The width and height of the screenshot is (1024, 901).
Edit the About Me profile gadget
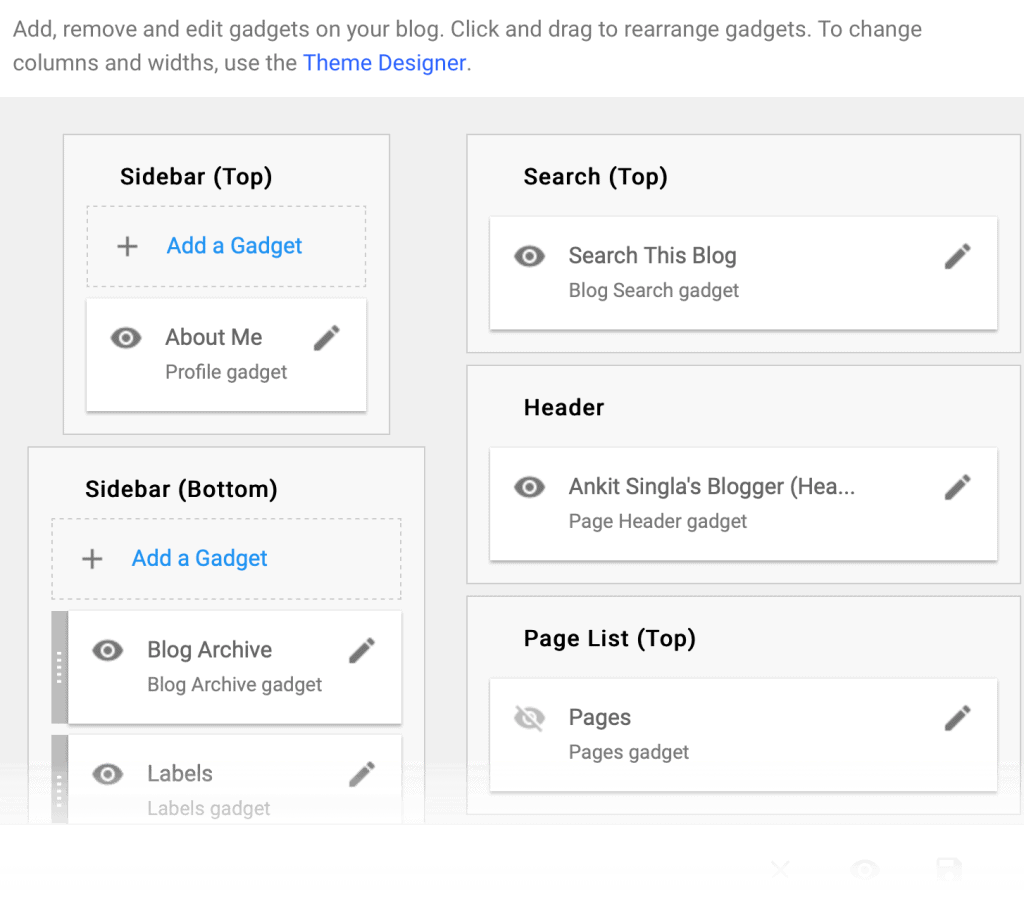pos(326,337)
